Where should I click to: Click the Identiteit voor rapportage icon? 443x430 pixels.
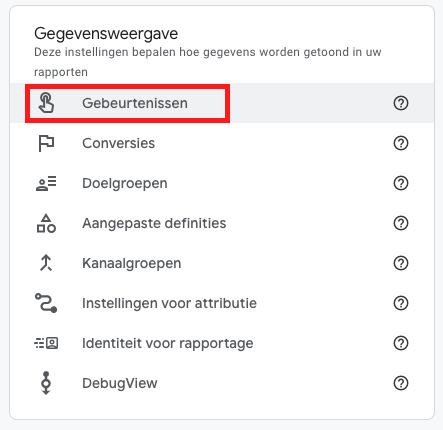(46, 343)
